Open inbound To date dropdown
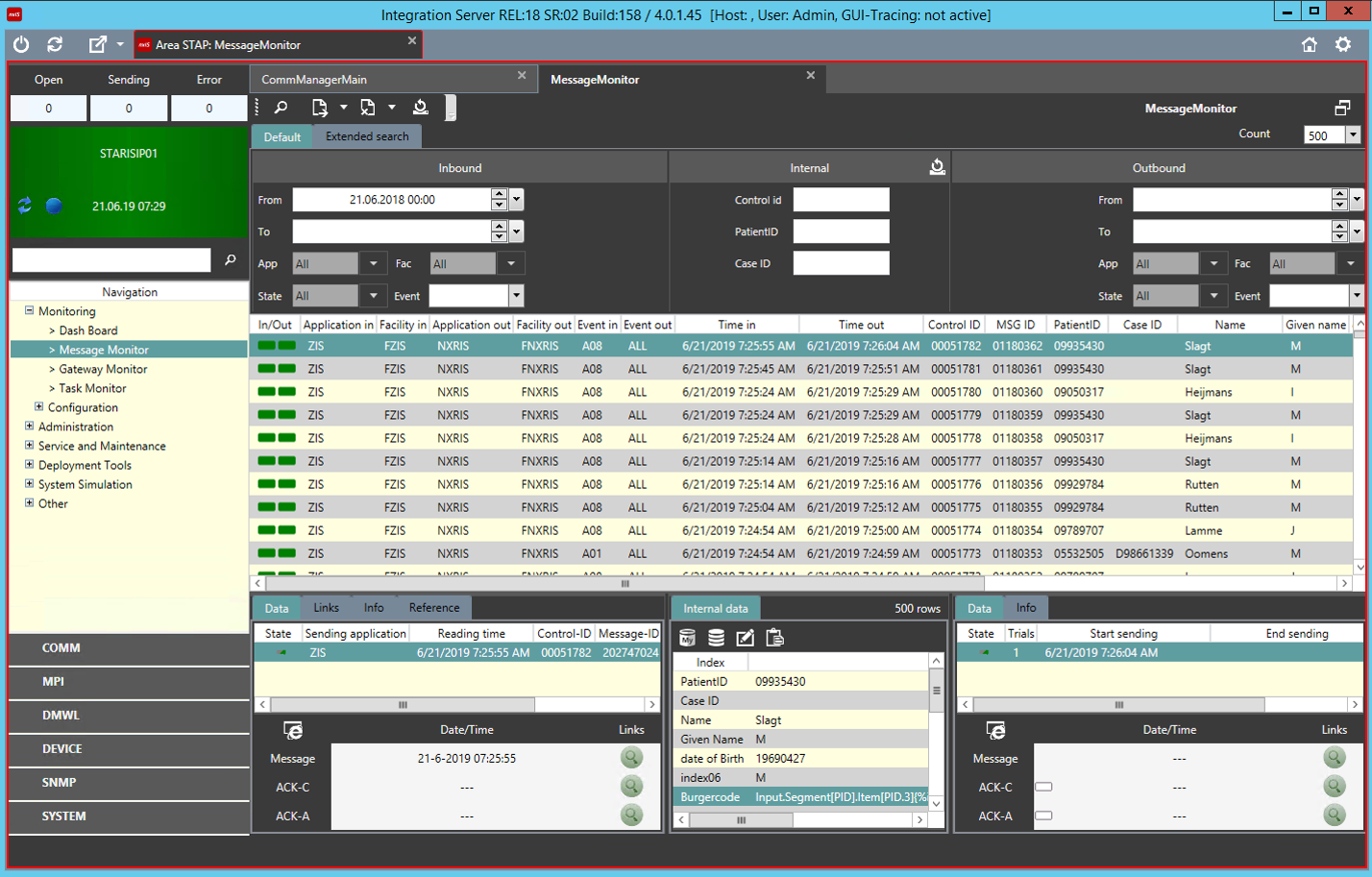Image resolution: width=1372 pixels, height=877 pixels. click(x=517, y=231)
